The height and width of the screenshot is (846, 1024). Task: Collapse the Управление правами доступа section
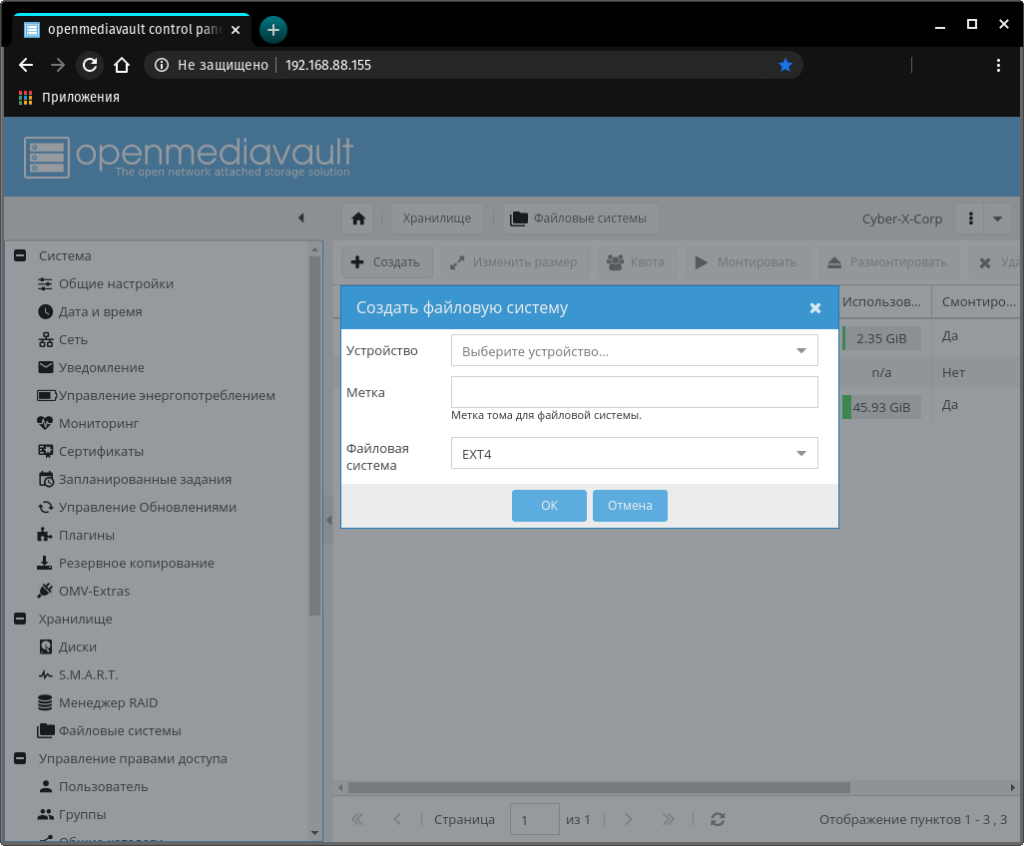(19, 759)
